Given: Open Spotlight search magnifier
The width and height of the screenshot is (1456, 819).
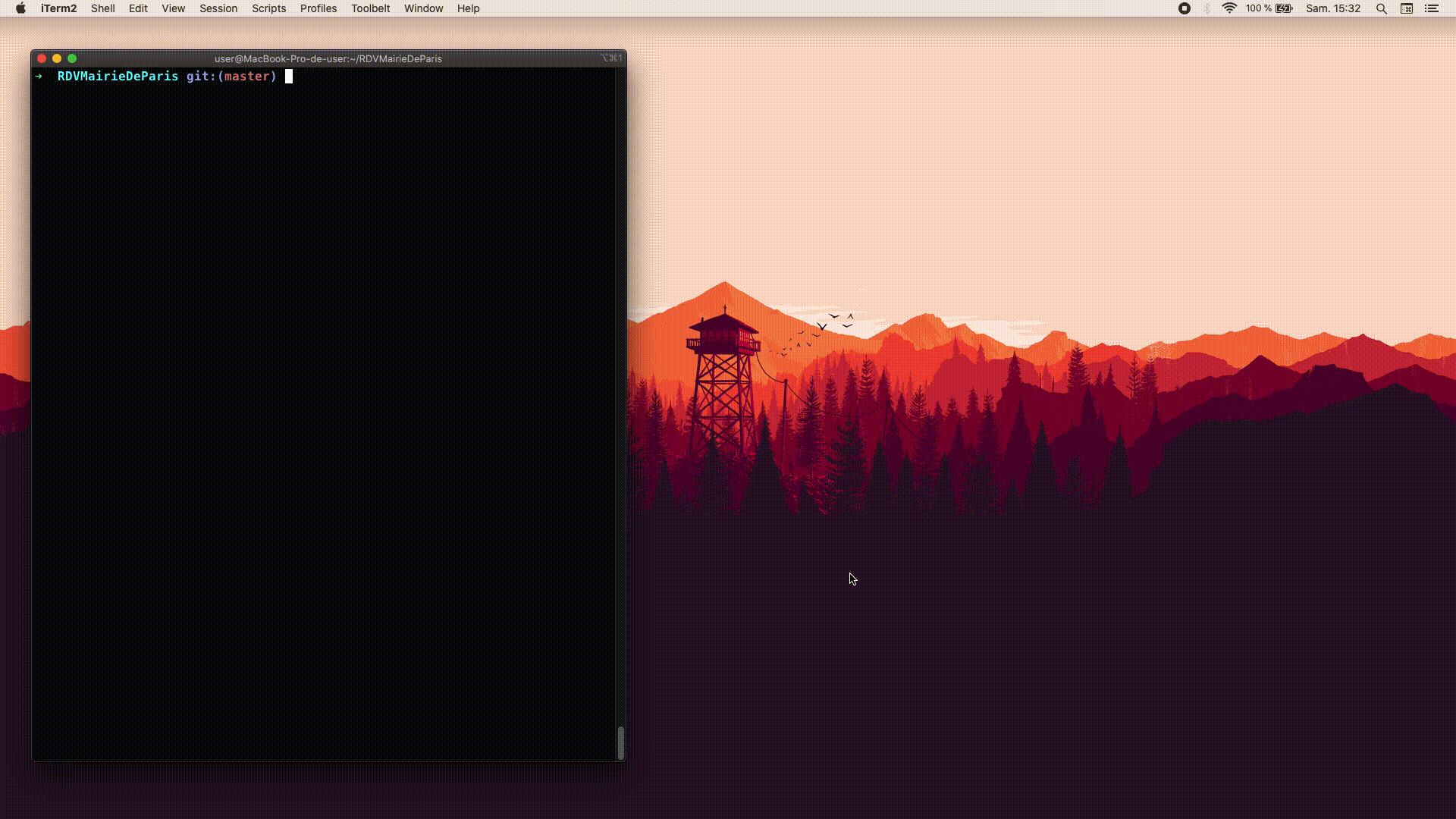Looking at the screenshot, I should [1382, 8].
